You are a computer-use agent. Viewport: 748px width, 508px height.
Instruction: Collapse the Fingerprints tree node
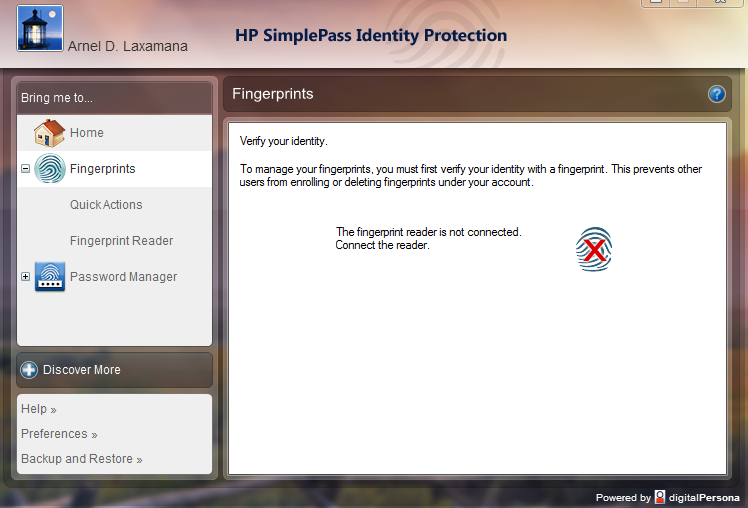26,168
